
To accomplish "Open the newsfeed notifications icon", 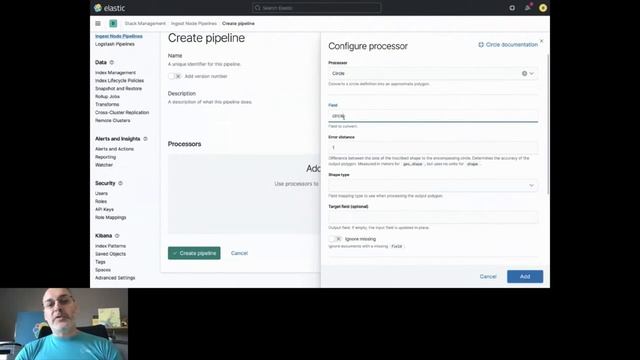I will coord(527,8).
